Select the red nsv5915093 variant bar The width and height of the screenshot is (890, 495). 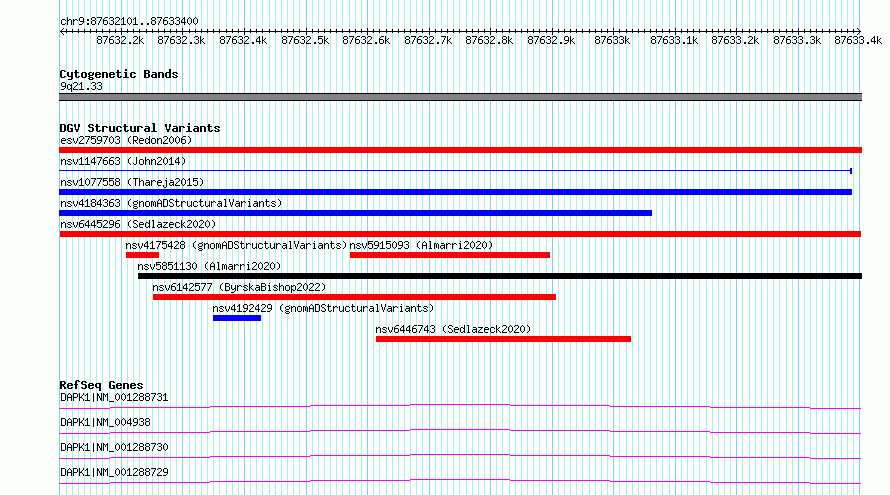450,255
